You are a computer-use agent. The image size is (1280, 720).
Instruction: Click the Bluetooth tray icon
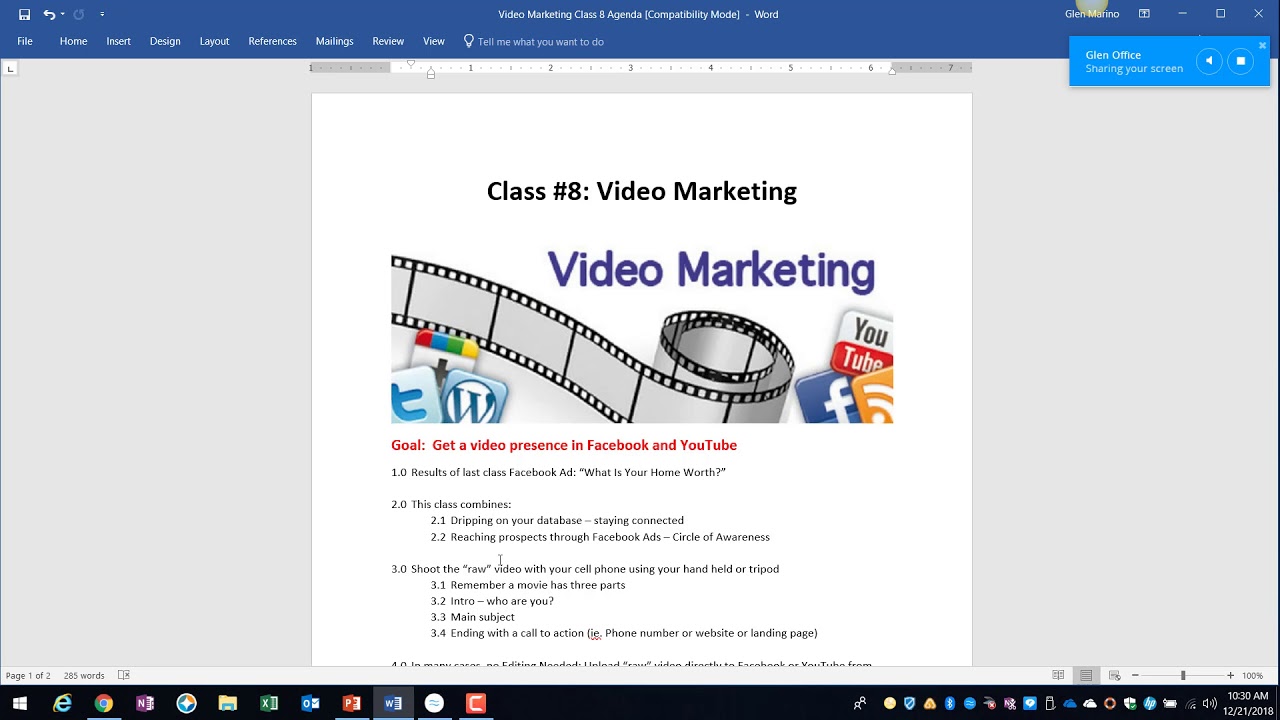click(x=950, y=704)
